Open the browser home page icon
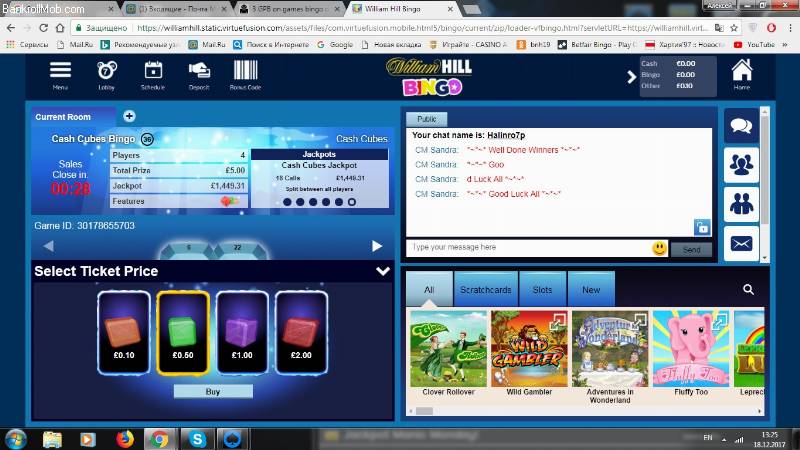The width and height of the screenshot is (800, 450). pyautogui.click(x=60, y=28)
